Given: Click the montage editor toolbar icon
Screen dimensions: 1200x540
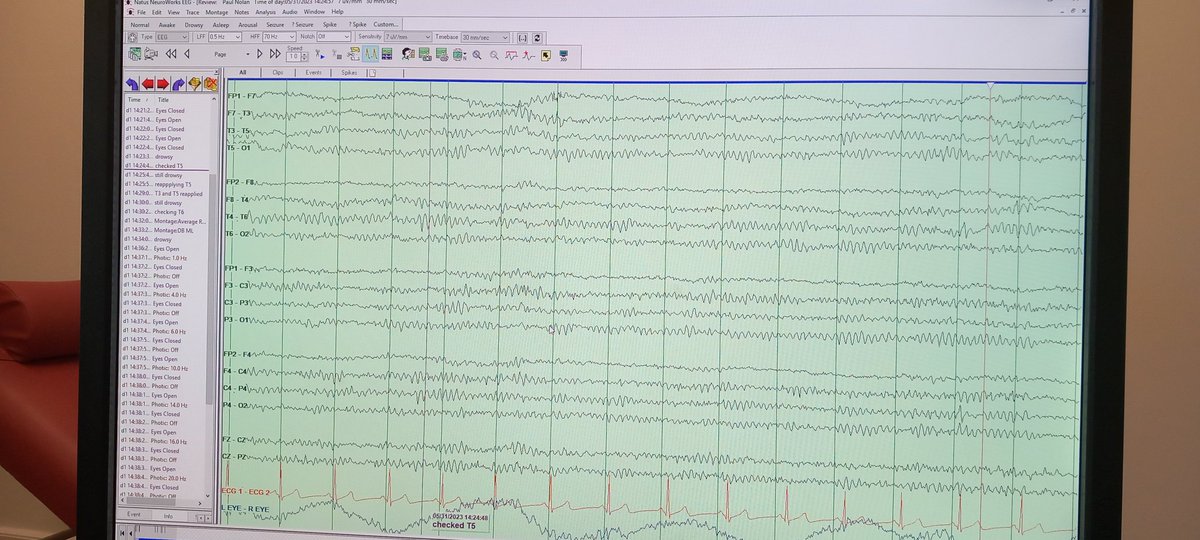Looking at the screenshot, I should tap(135, 54).
